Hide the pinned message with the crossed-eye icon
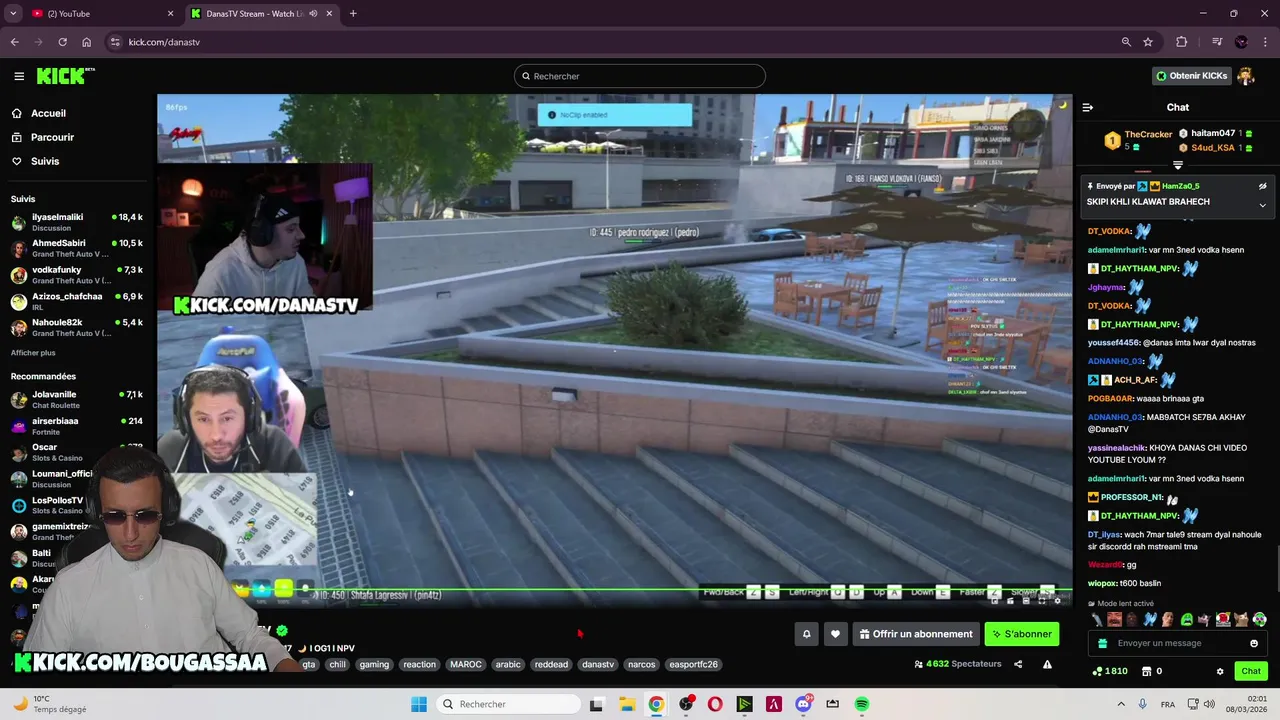The height and width of the screenshot is (720, 1280). (1262, 186)
